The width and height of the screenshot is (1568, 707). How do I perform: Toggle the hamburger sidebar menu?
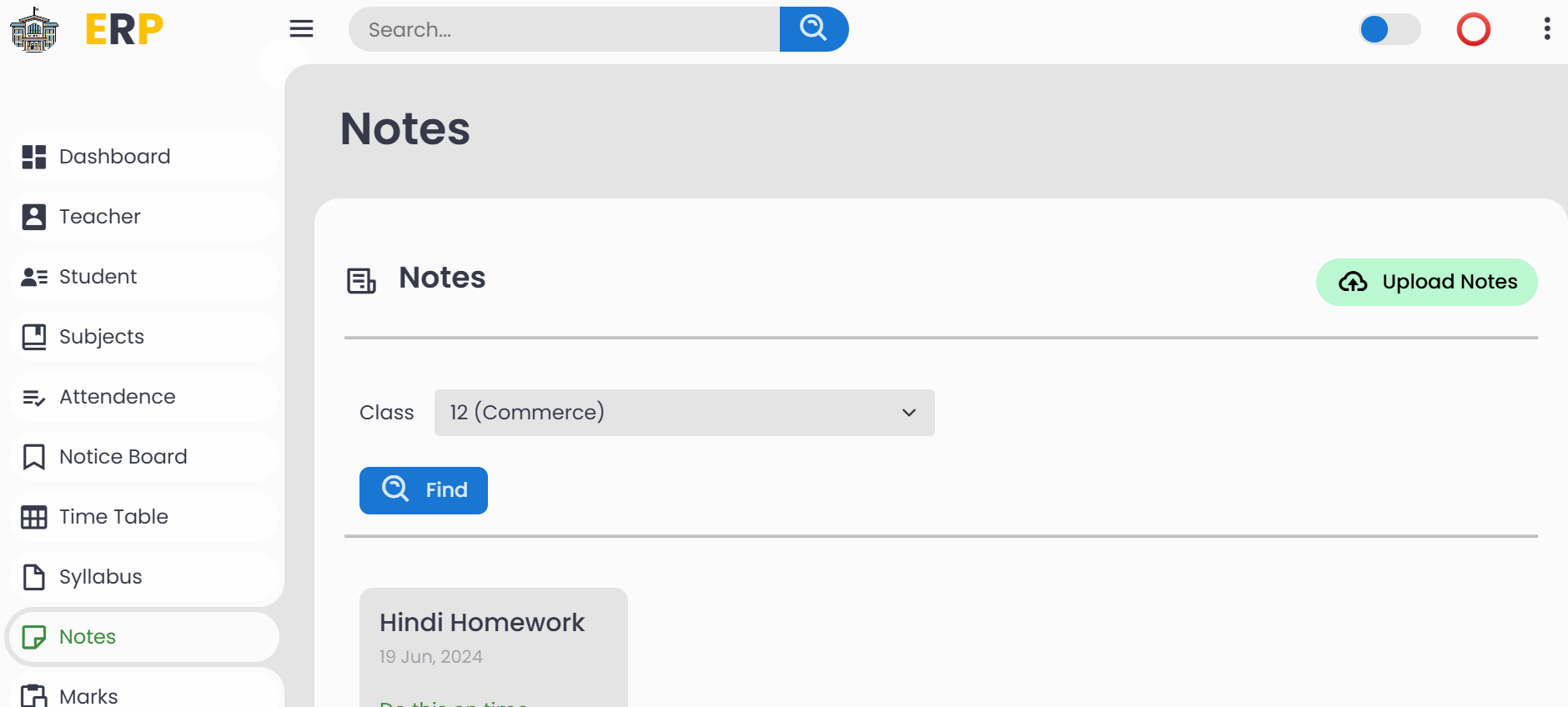301,29
